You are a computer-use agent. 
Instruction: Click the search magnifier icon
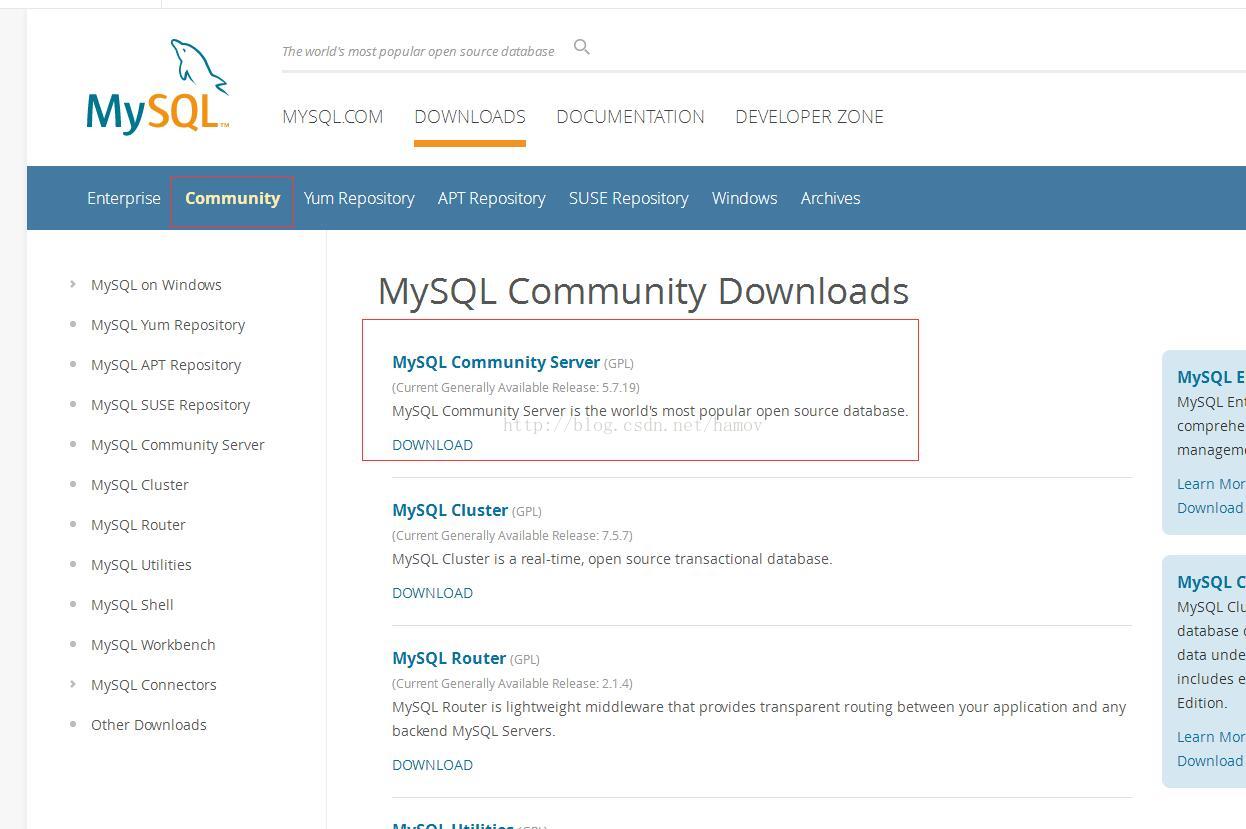(582, 47)
